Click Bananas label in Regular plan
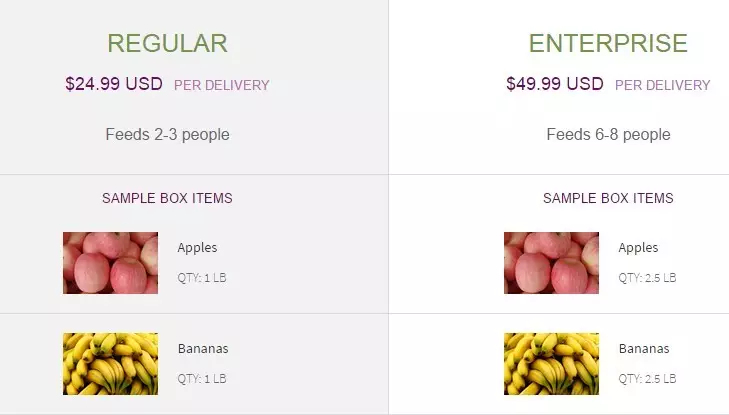The width and height of the screenshot is (729, 415). click(203, 349)
